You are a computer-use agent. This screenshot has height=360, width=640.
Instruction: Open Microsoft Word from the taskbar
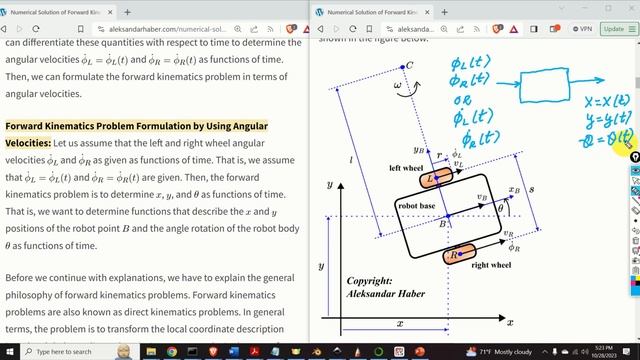click(233, 351)
